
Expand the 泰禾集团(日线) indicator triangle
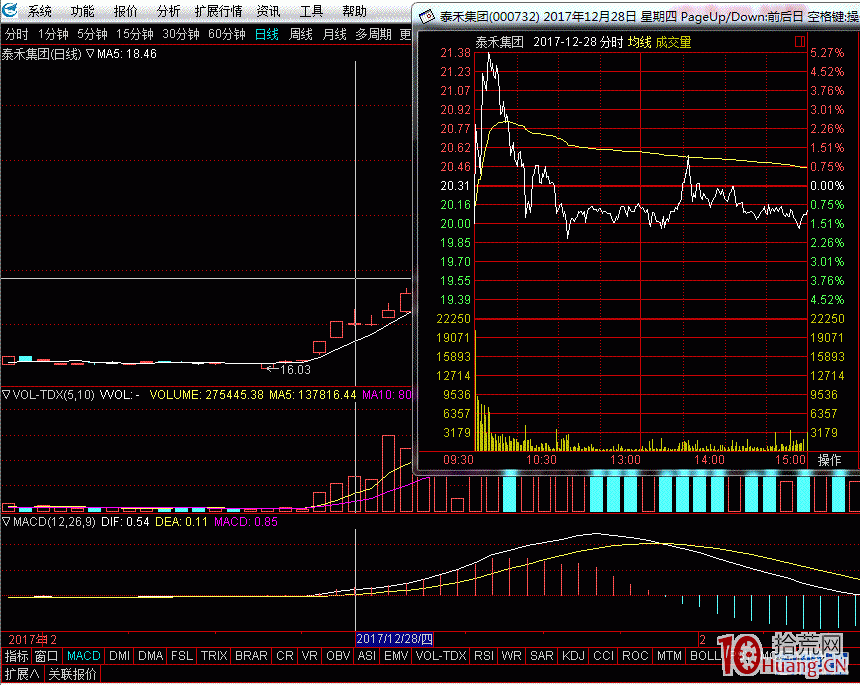pyautogui.click(x=89, y=54)
